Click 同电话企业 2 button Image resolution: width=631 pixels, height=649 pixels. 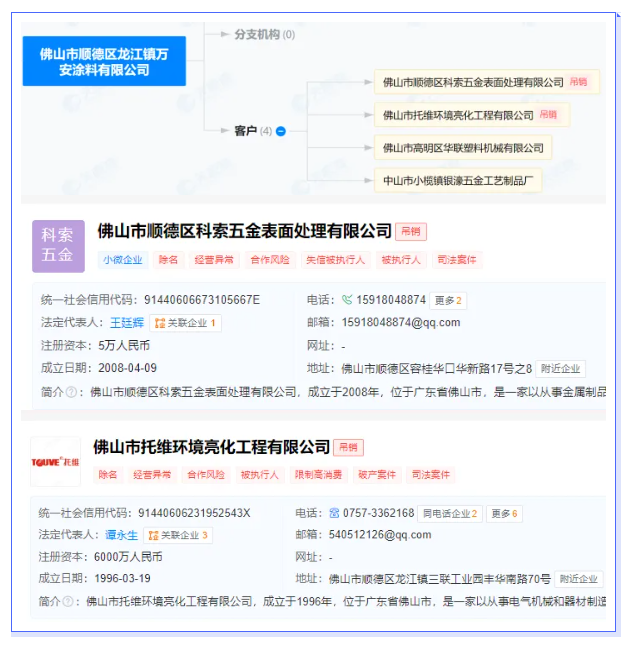449,513
